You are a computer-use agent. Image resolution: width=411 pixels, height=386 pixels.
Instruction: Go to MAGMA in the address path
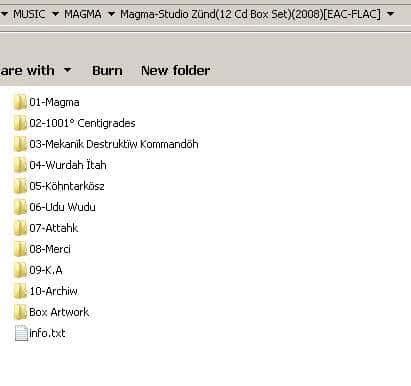[x=83, y=14]
